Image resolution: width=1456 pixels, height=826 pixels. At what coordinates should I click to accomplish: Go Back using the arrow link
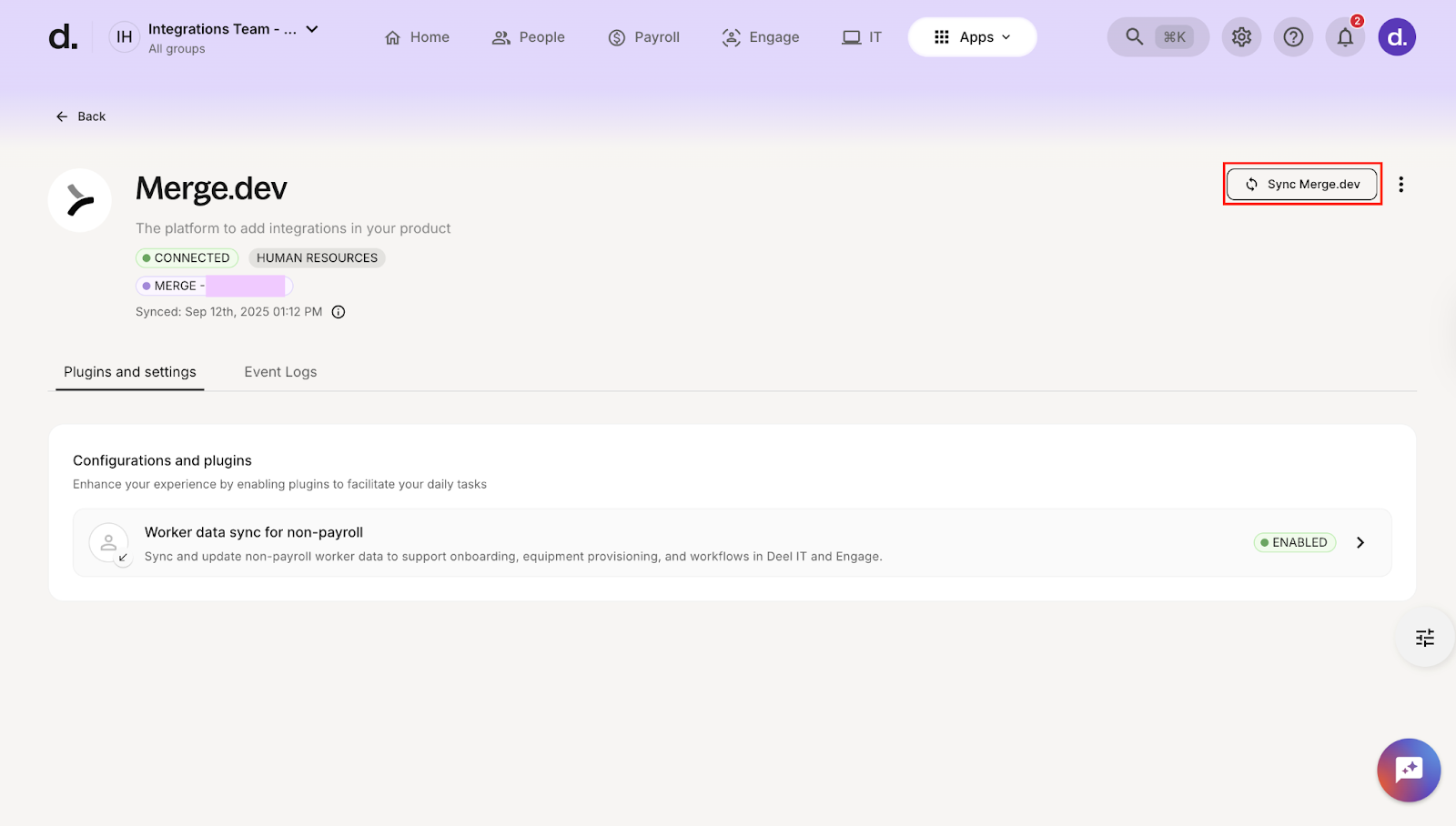(x=81, y=116)
